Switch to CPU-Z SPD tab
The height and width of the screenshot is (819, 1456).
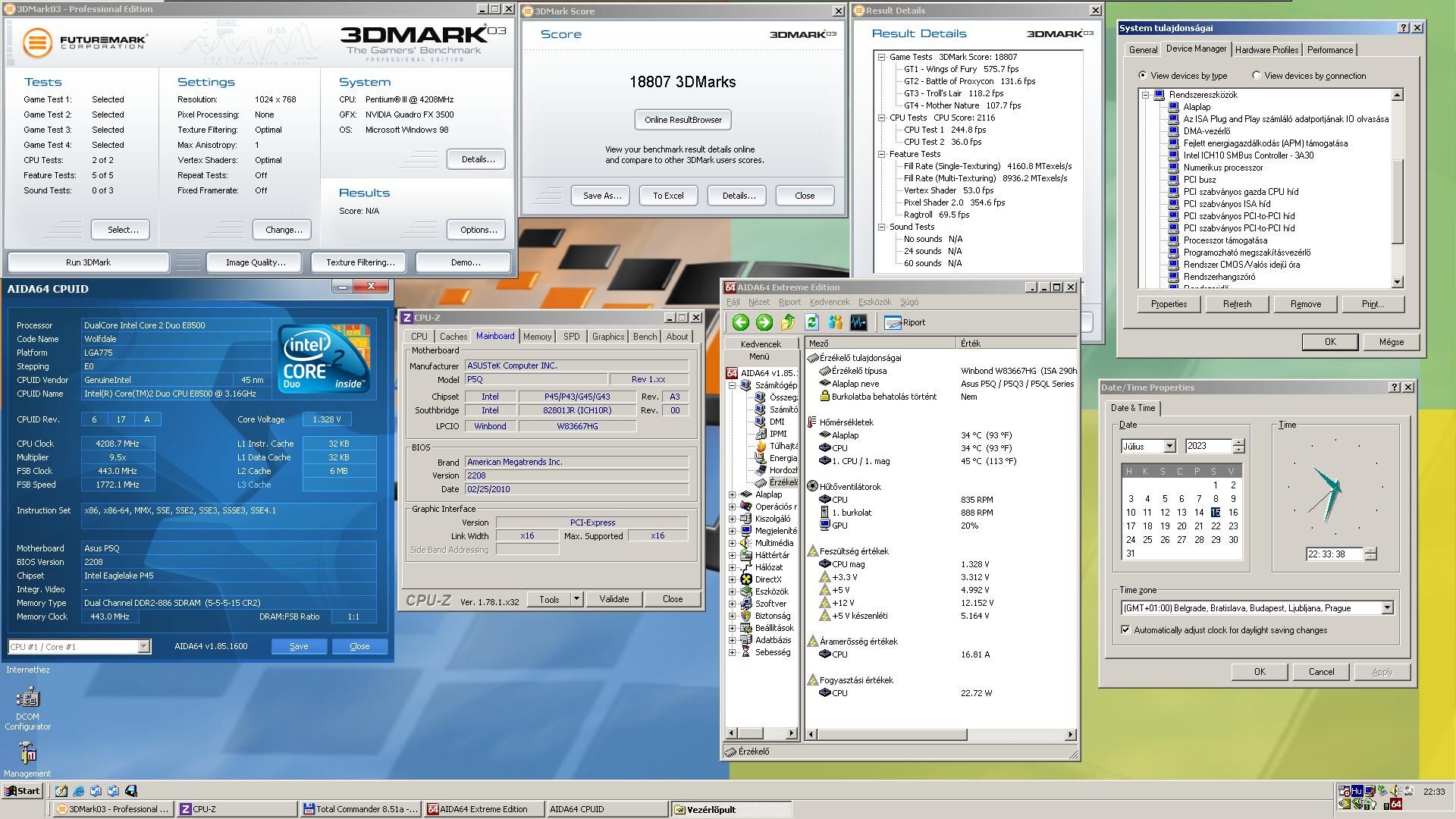[572, 337]
